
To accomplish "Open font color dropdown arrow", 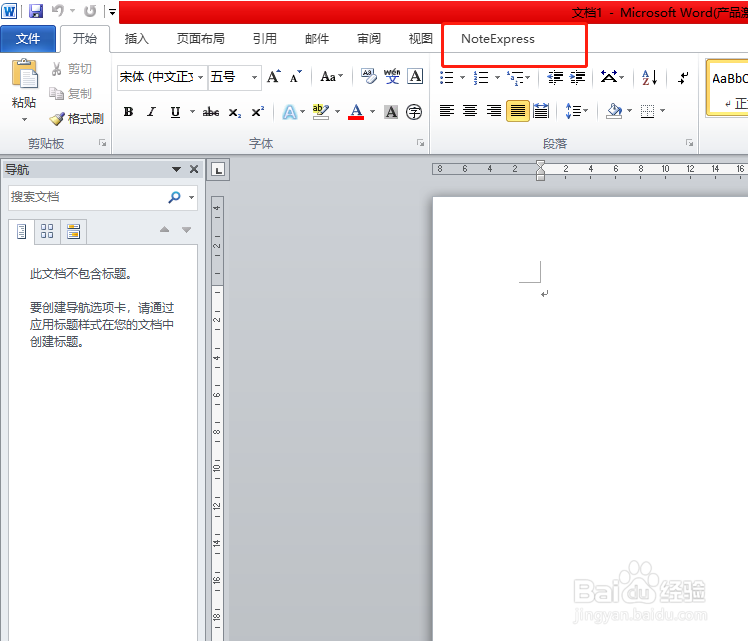I will [x=372, y=112].
